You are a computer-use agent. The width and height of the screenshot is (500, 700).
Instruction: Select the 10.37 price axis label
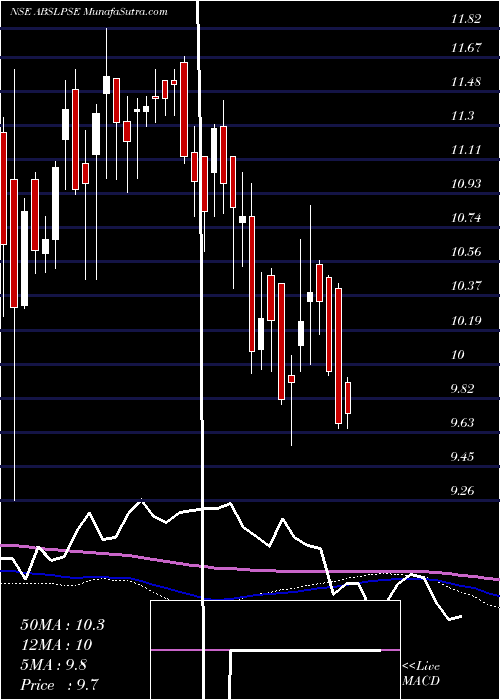466,286
